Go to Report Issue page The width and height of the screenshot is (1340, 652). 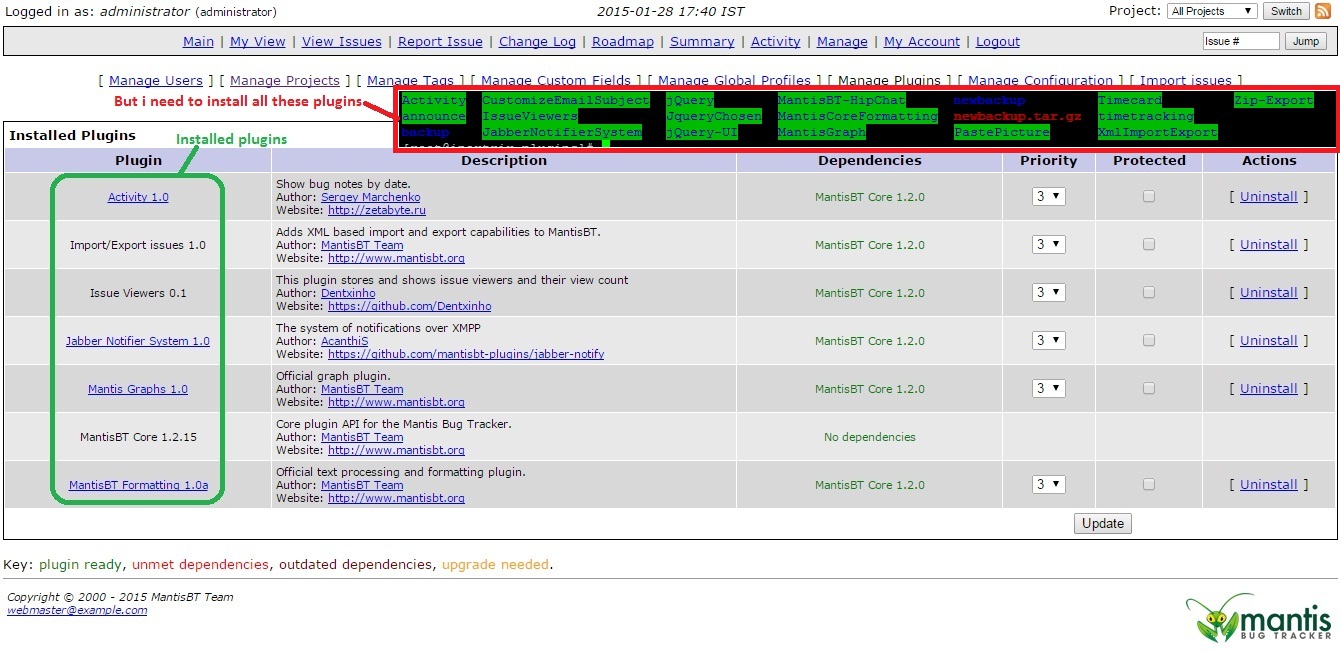pos(440,42)
